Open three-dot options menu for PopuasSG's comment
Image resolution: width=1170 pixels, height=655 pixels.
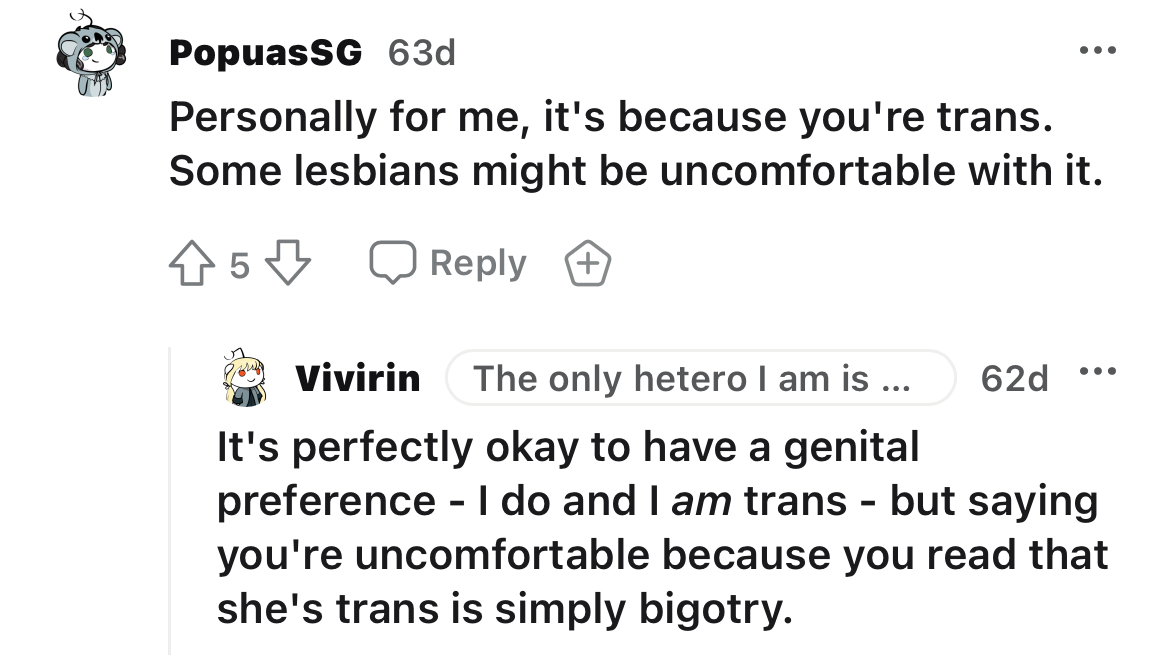tap(1098, 51)
